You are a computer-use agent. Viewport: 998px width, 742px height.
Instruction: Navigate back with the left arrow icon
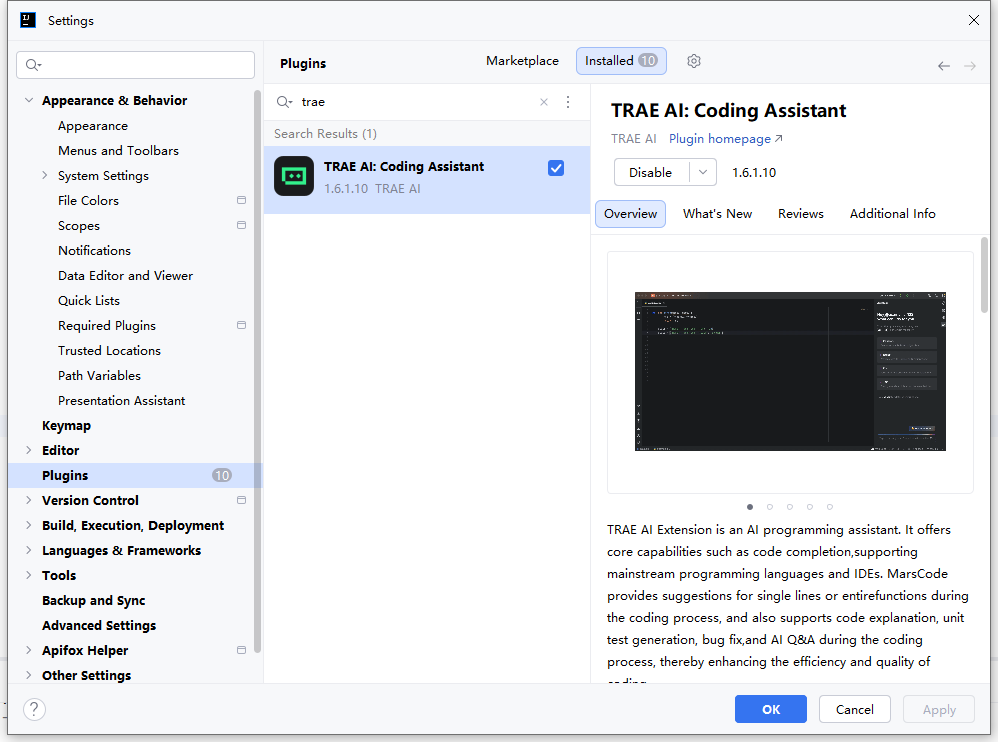(x=944, y=66)
